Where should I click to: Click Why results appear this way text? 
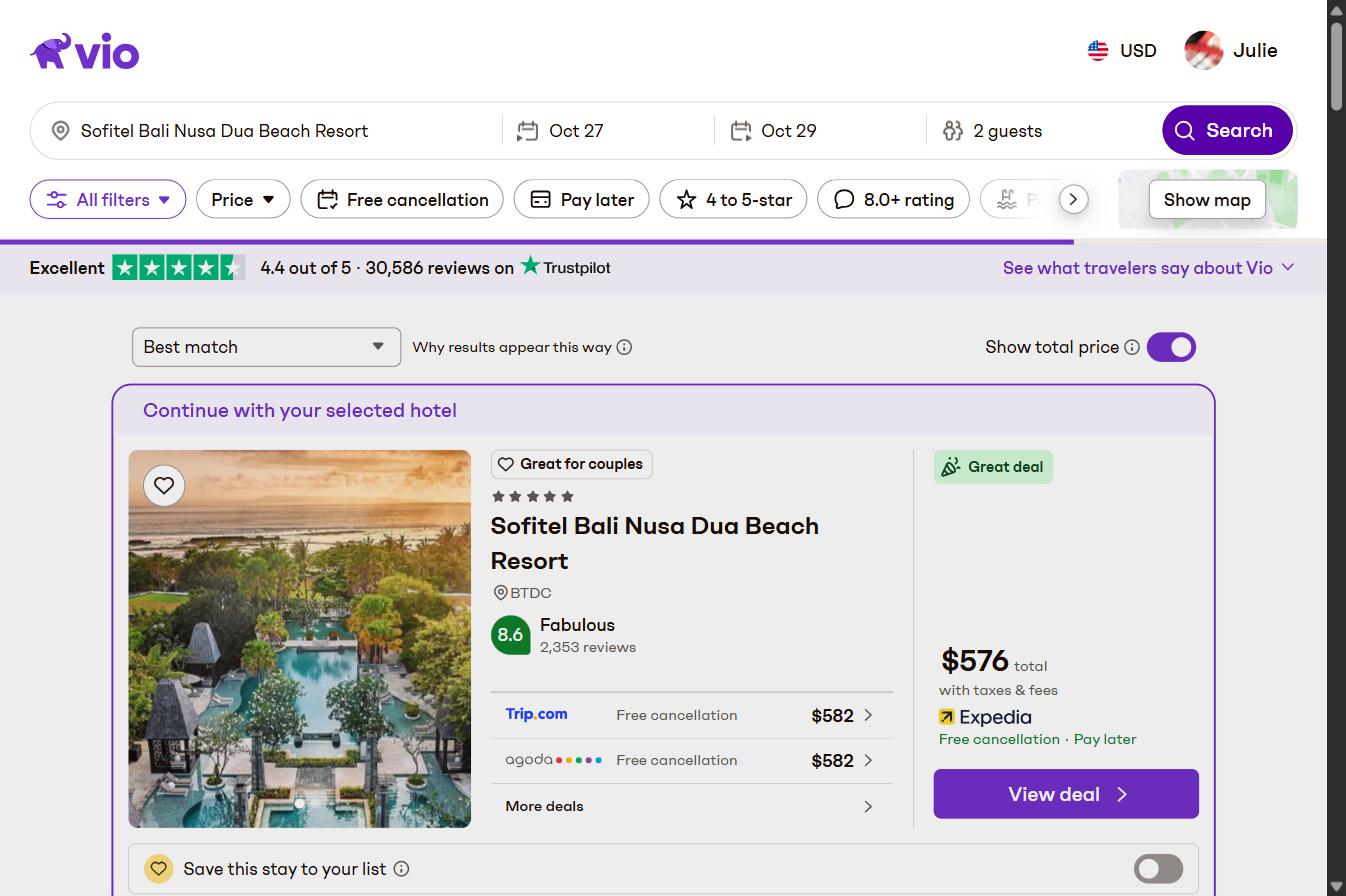[x=512, y=347]
